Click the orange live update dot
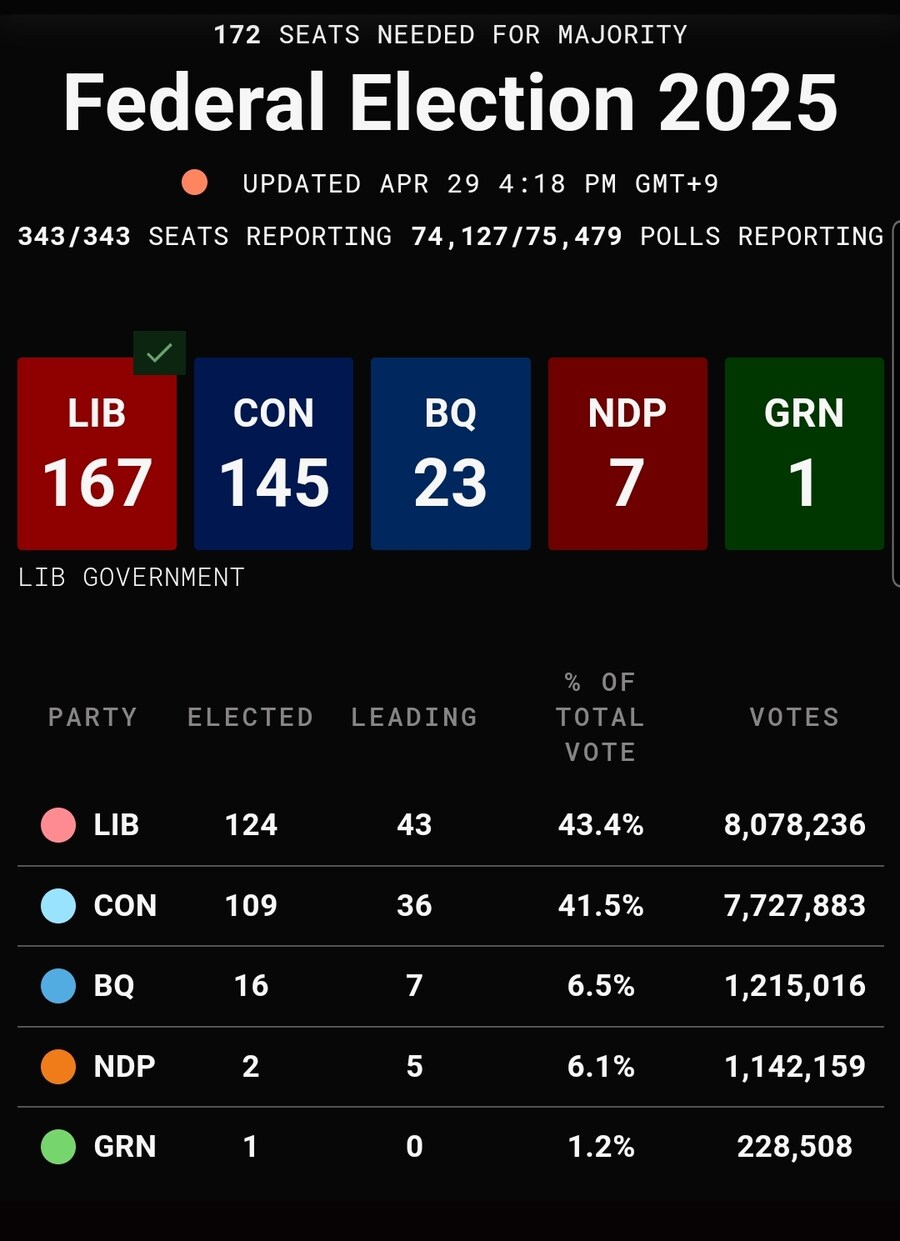 (194, 183)
